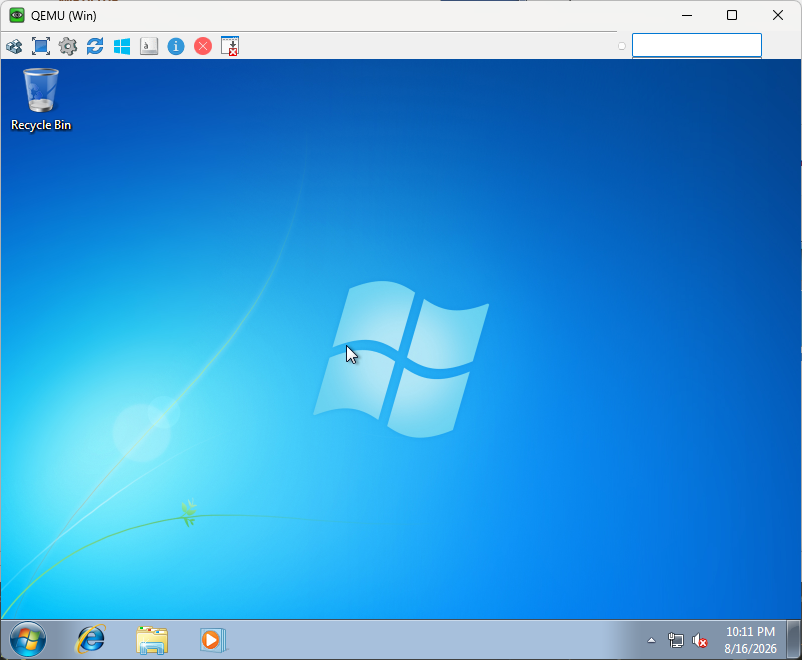Viewport: 802px width, 660px height.
Task: Close the QEMU (Win) window
Action: coord(777,15)
